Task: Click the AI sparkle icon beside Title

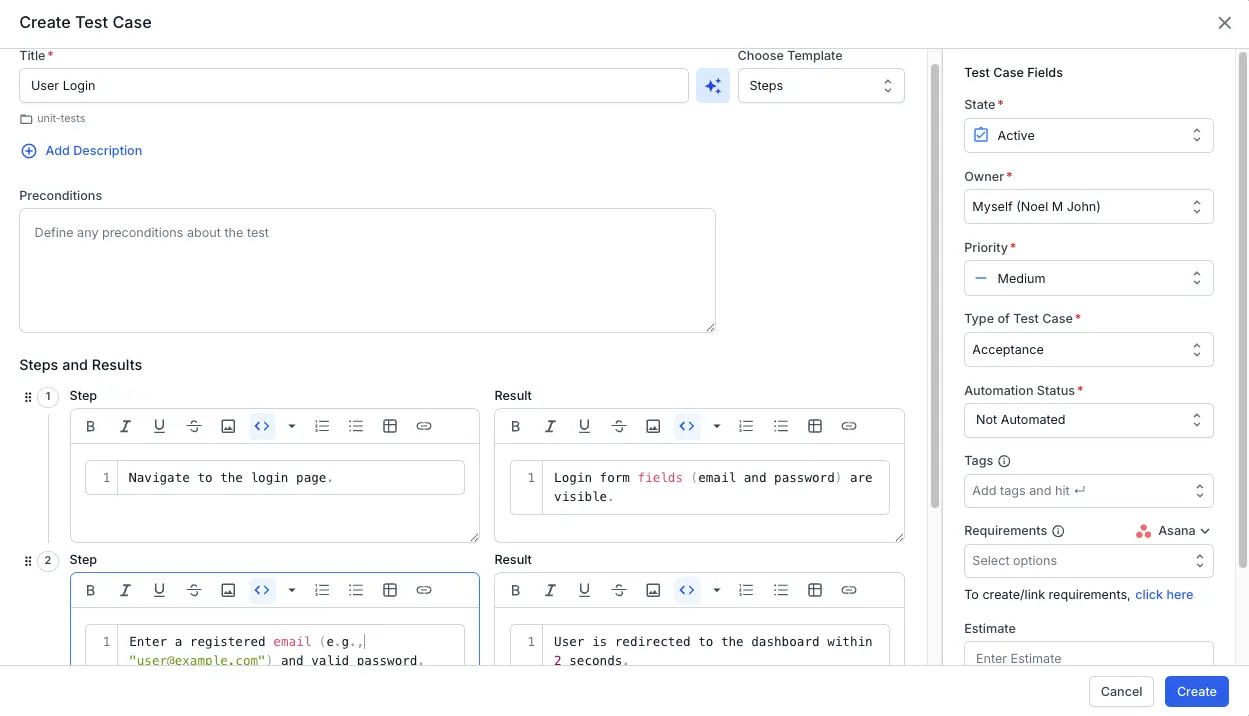Action: point(713,86)
